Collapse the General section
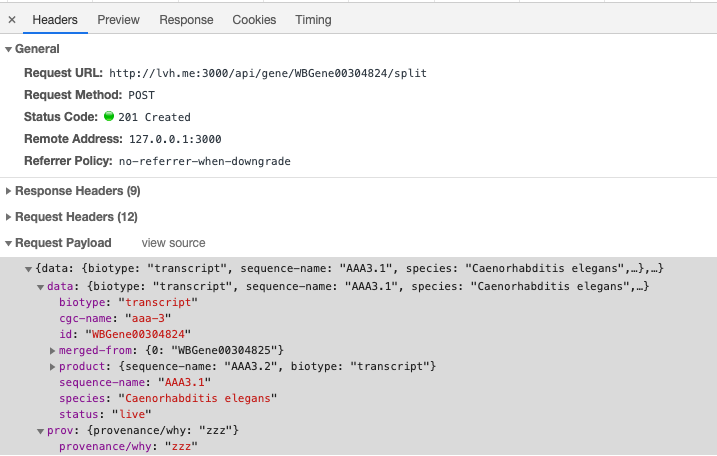 [8, 49]
